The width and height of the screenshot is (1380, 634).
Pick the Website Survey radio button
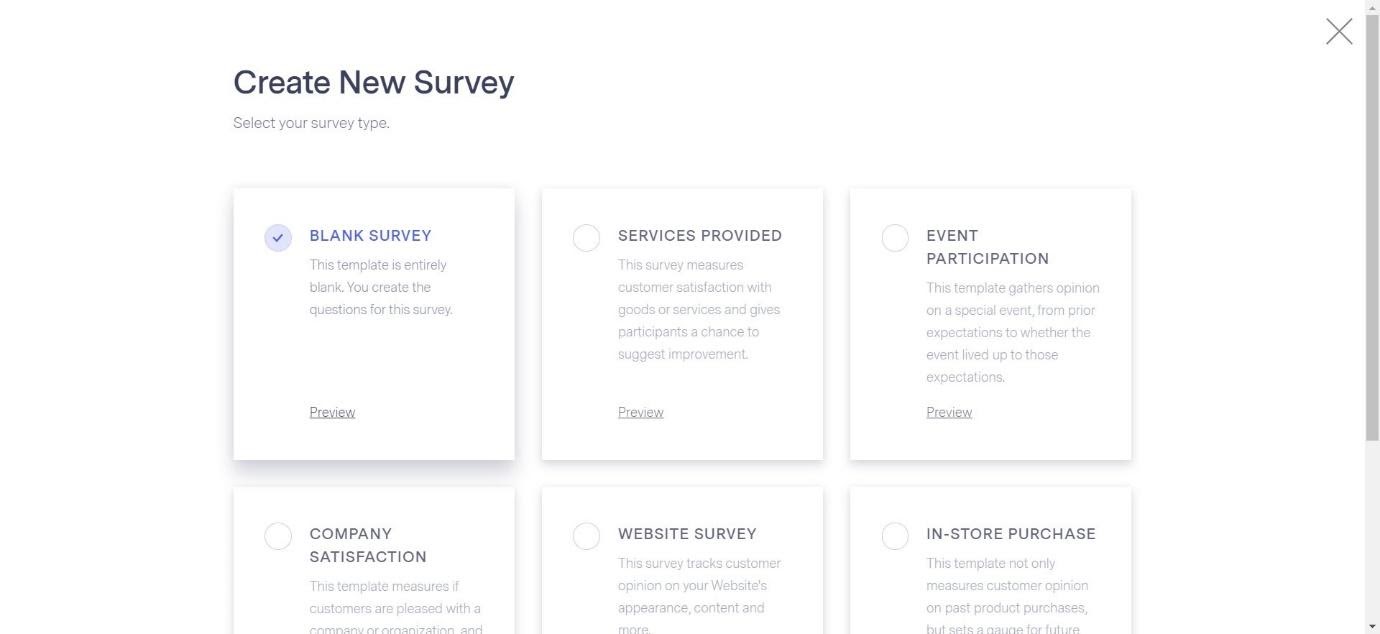(586, 536)
